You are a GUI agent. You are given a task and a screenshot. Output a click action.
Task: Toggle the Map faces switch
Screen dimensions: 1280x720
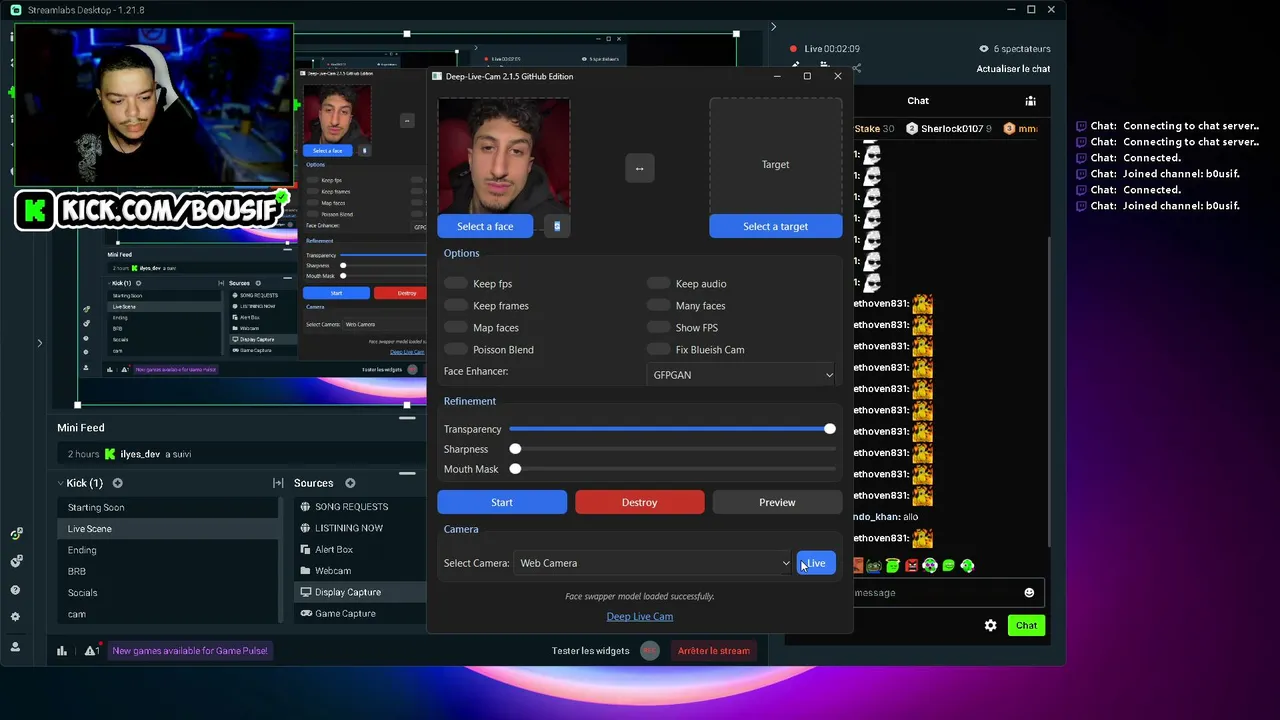pyautogui.click(x=456, y=328)
